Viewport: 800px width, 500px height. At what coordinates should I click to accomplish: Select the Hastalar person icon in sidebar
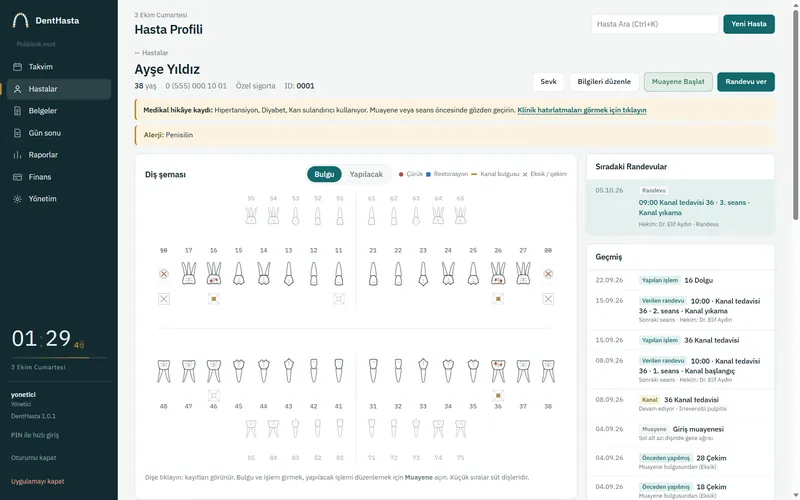click(x=17, y=89)
